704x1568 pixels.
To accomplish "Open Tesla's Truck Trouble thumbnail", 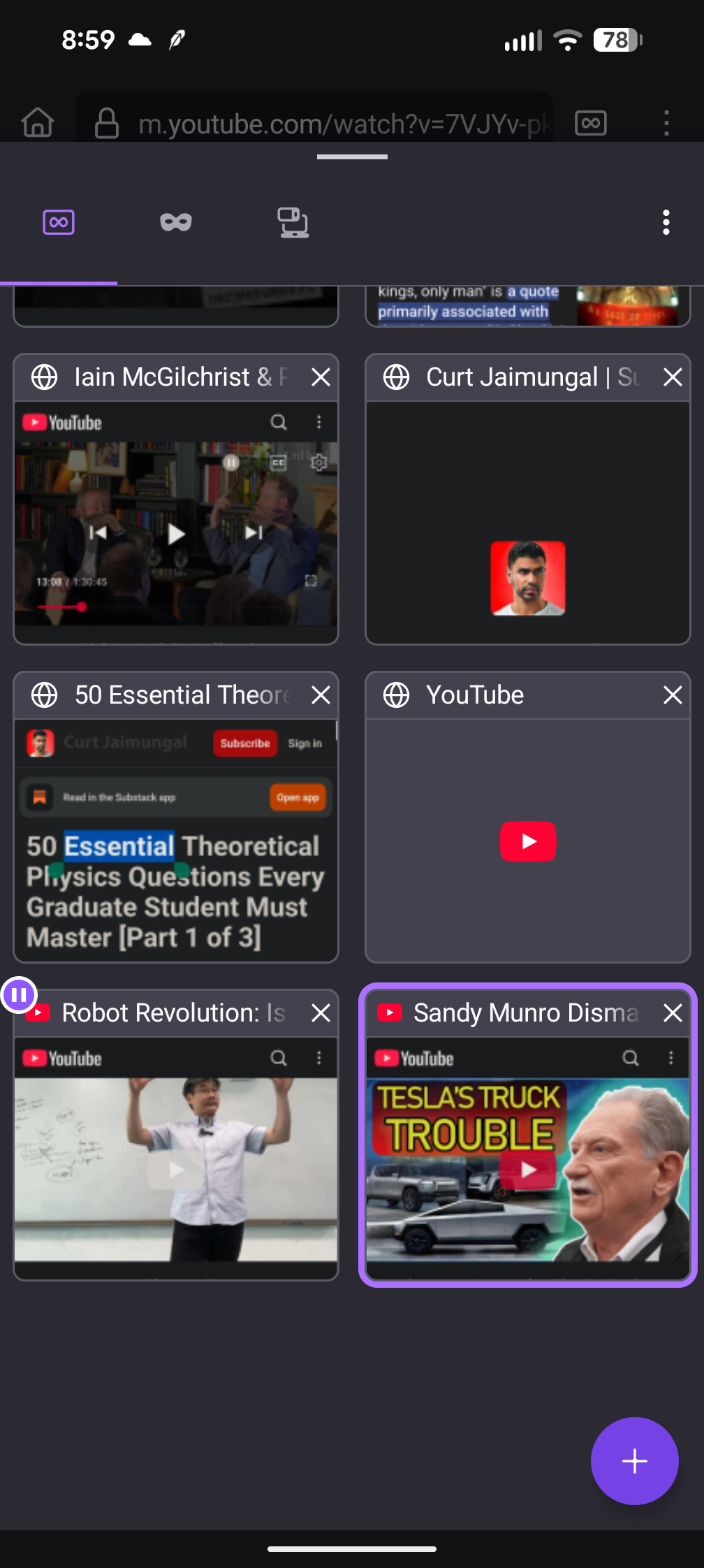I will click(528, 1159).
